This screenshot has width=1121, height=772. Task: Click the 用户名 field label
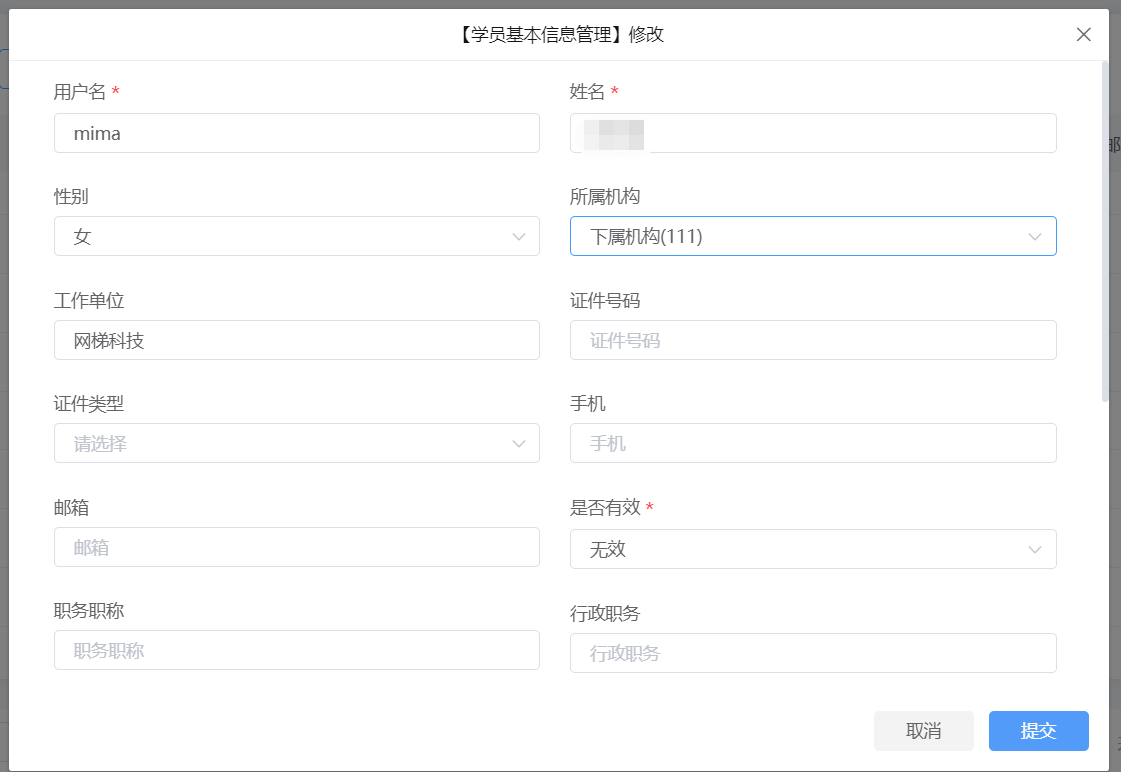click(79, 91)
